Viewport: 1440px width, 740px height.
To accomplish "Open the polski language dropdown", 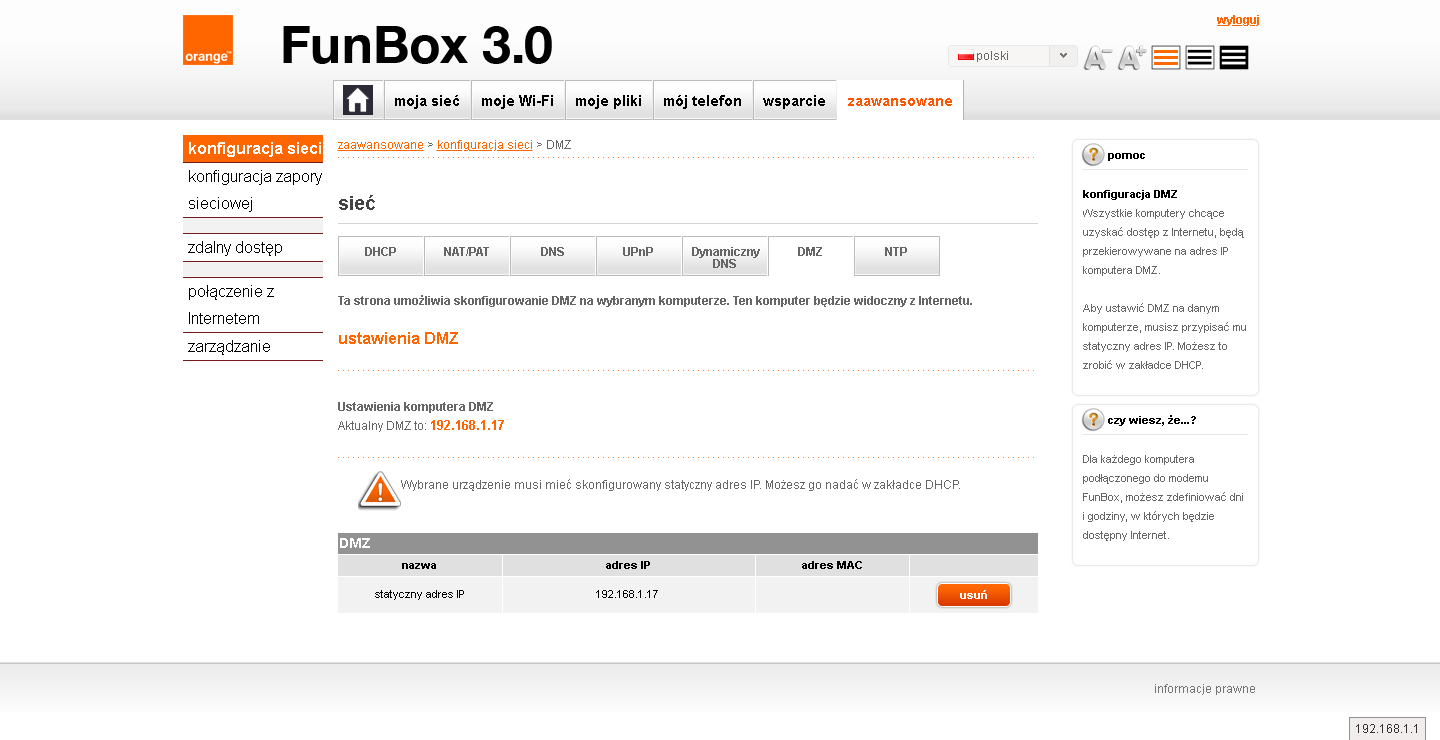I will 1012,56.
